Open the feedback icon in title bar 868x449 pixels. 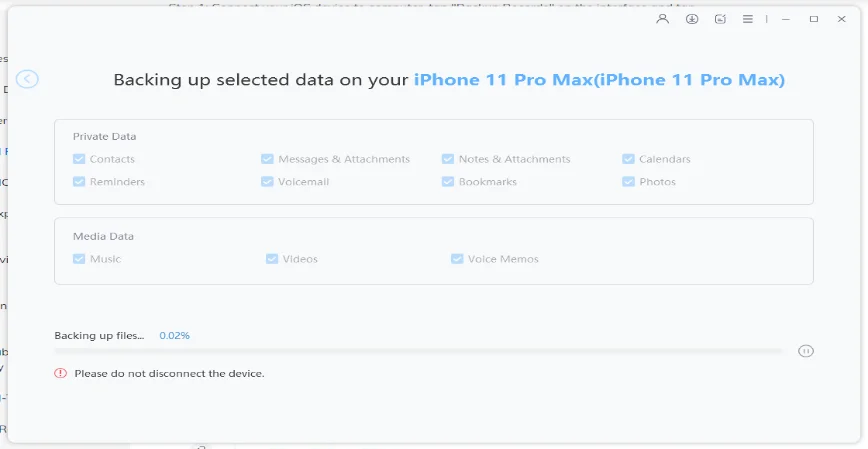point(720,19)
